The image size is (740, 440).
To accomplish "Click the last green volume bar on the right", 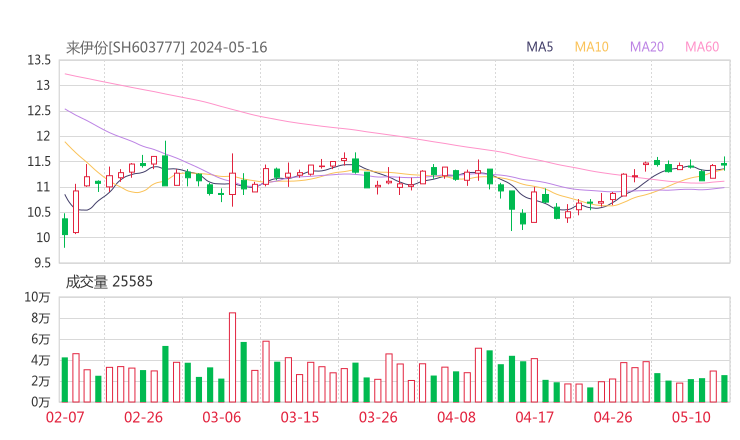I will point(724,389).
